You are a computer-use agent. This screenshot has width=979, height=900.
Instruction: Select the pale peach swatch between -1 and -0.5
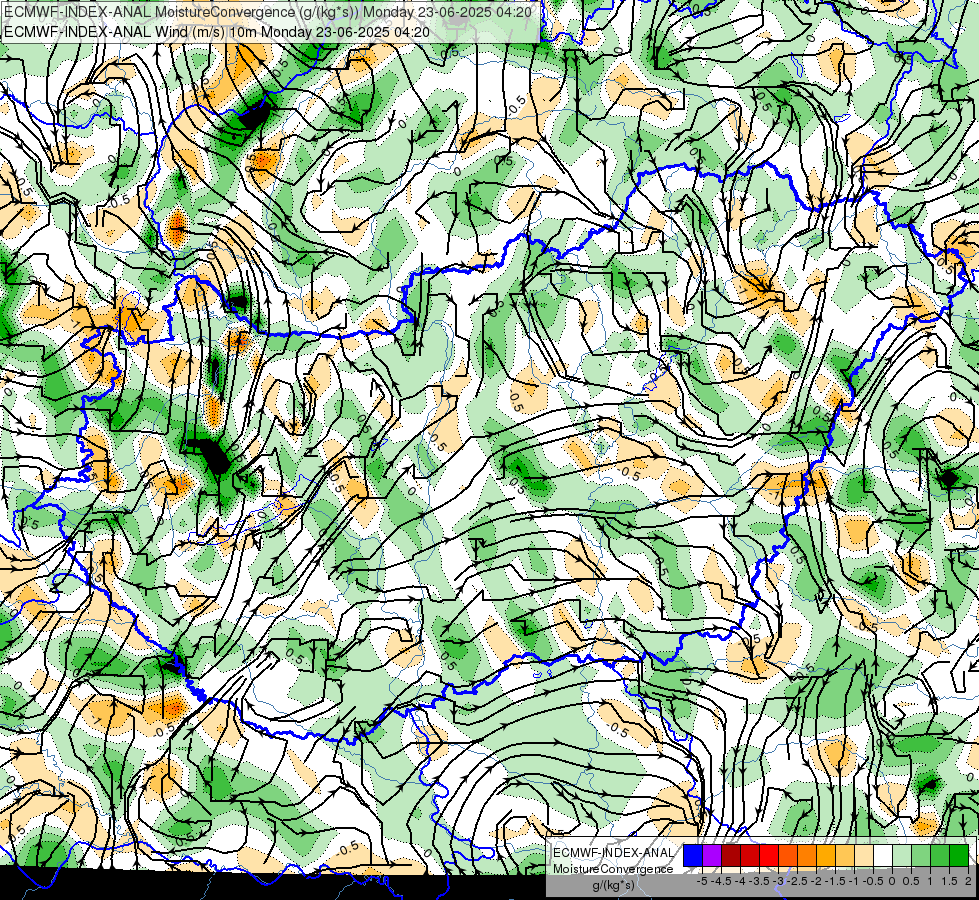tap(864, 856)
